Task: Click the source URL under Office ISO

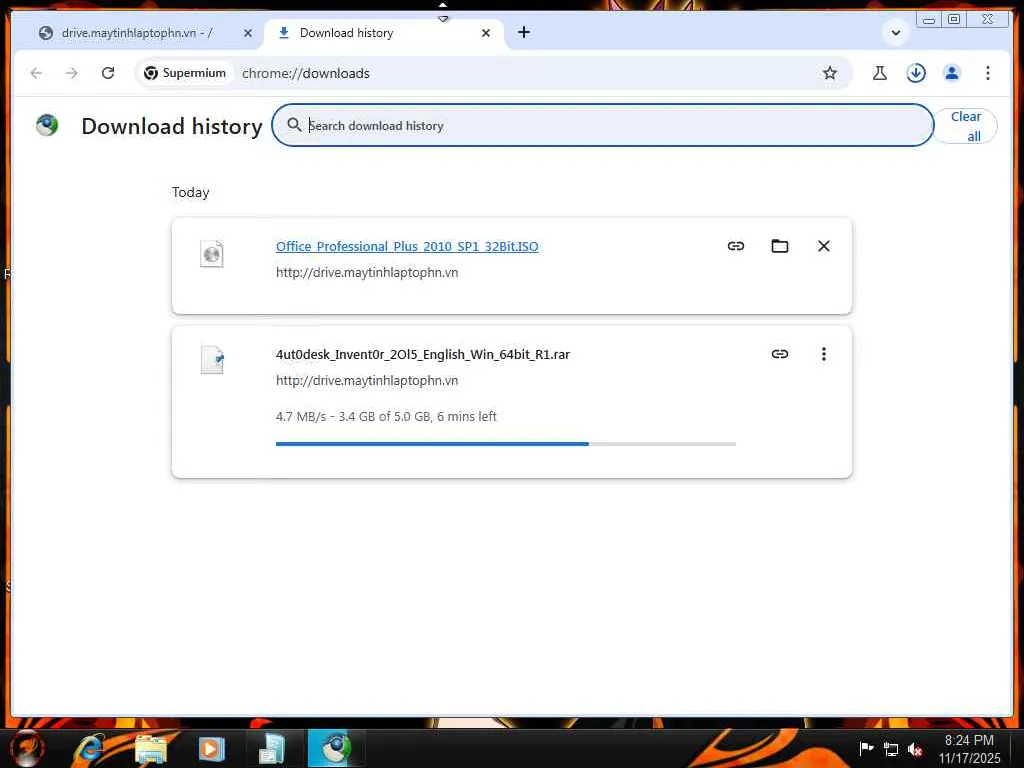Action: click(x=367, y=272)
